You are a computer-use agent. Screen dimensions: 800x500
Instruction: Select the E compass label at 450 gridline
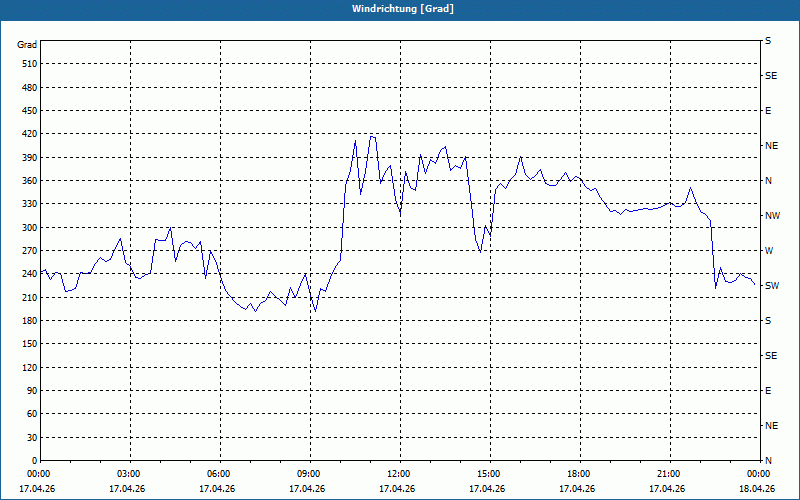click(768, 111)
